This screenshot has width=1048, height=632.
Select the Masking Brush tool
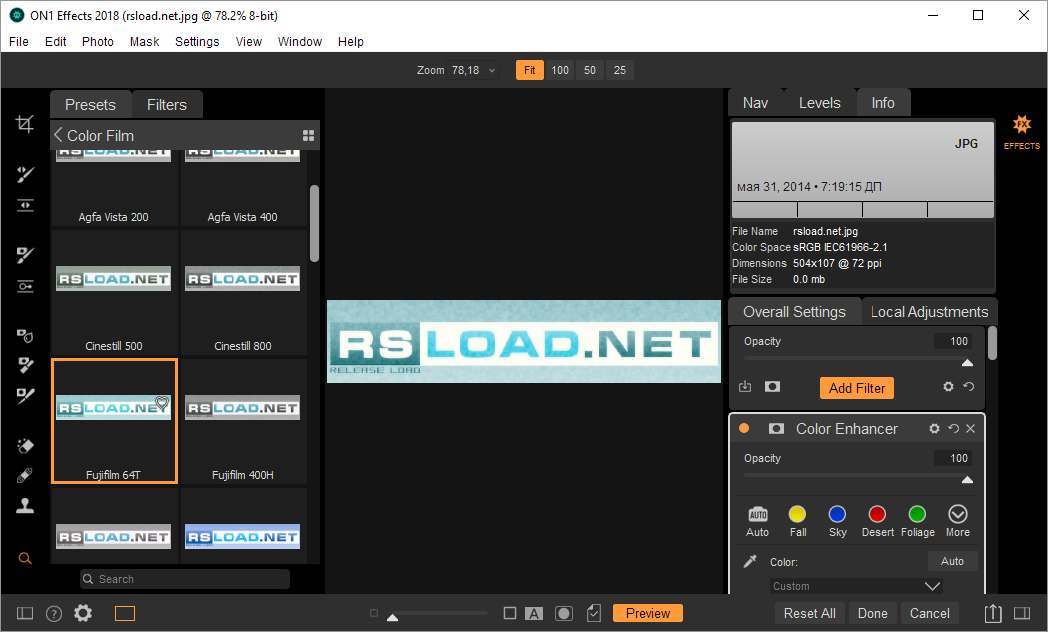click(x=25, y=255)
